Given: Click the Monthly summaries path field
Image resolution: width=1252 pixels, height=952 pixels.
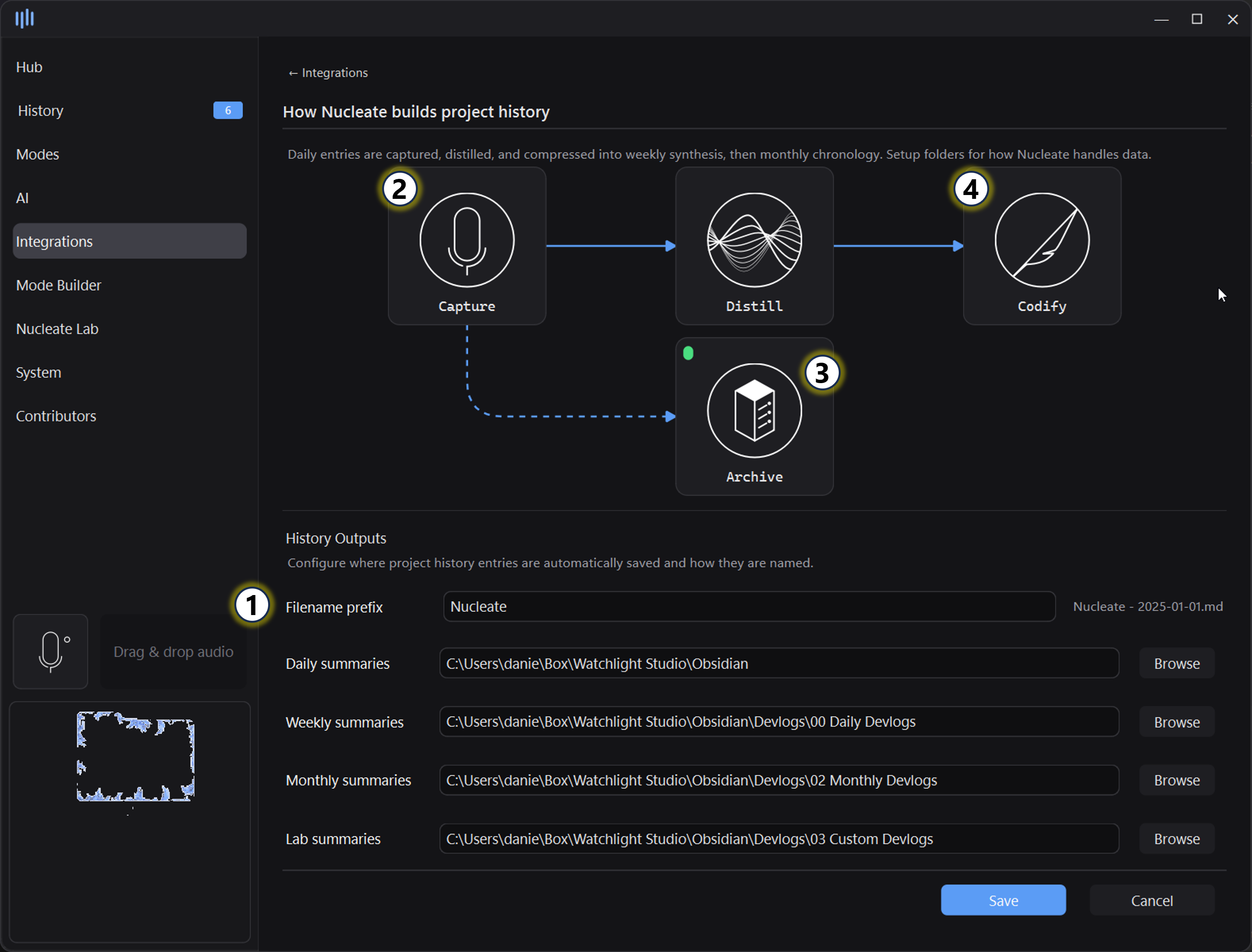Looking at the screenshot, I should coord(779,780).
